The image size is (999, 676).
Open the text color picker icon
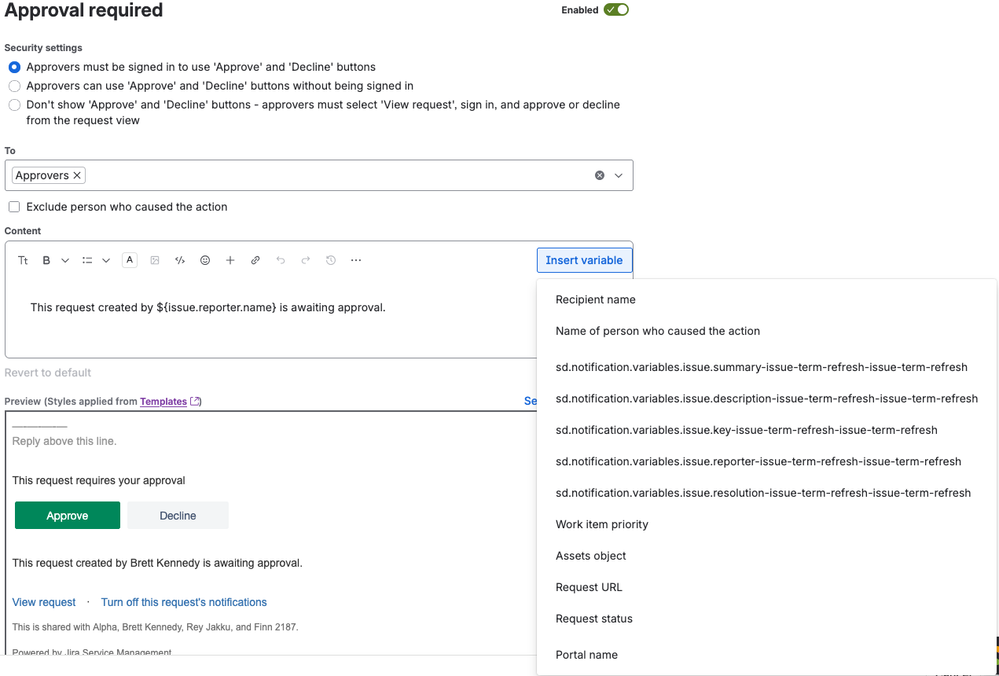(129, 260)
